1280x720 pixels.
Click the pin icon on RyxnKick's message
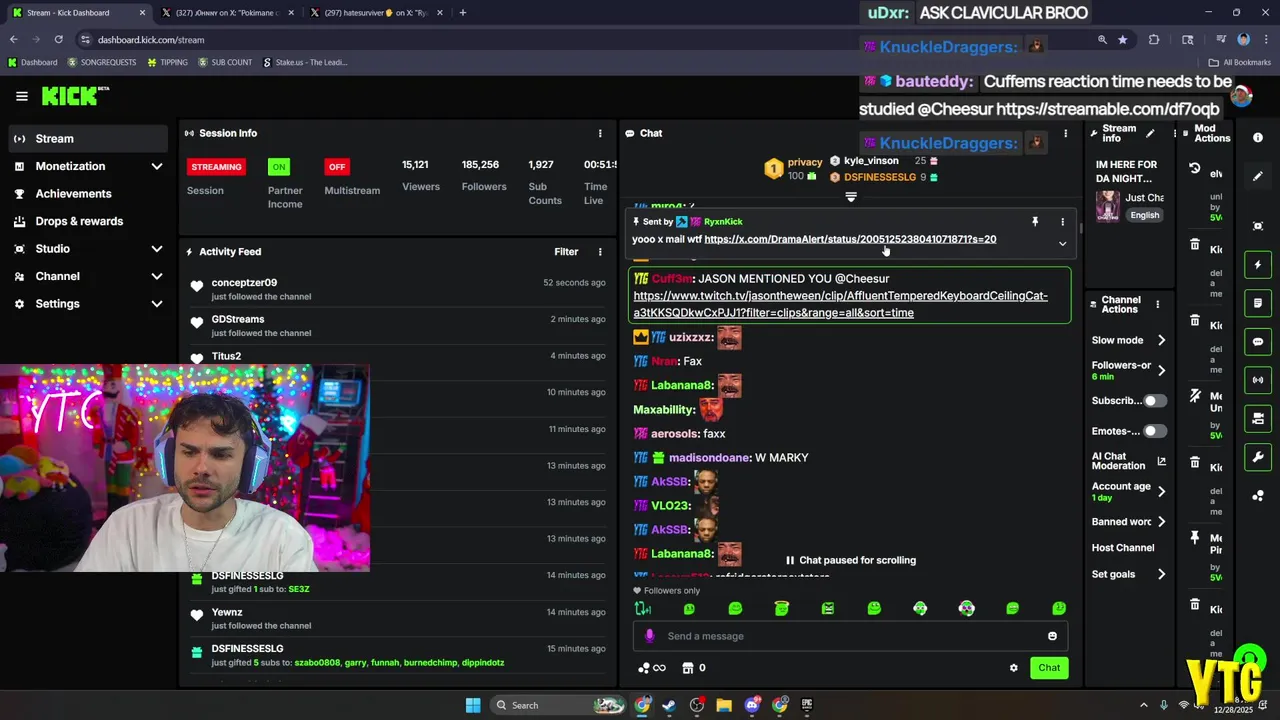pos(1035,222)
